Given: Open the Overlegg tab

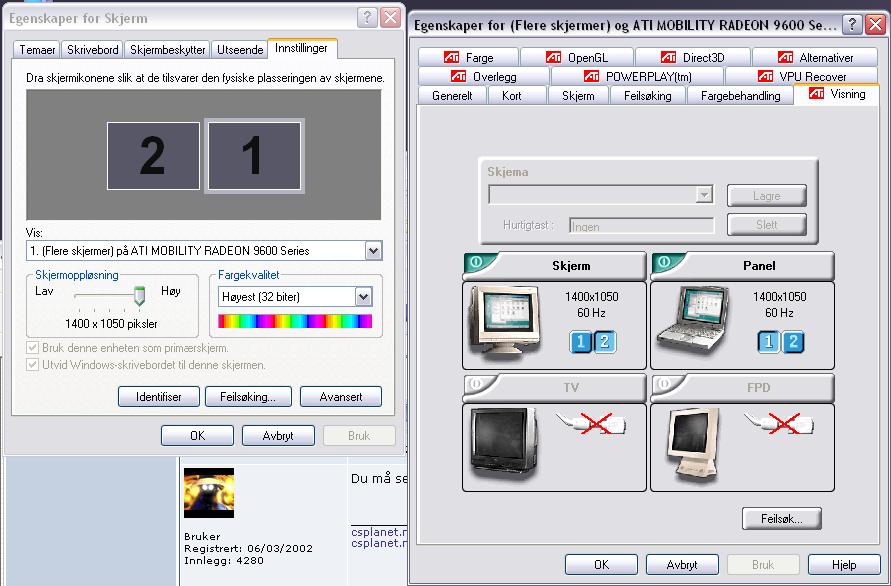Looking at the screenshot, I should [484, 76].
